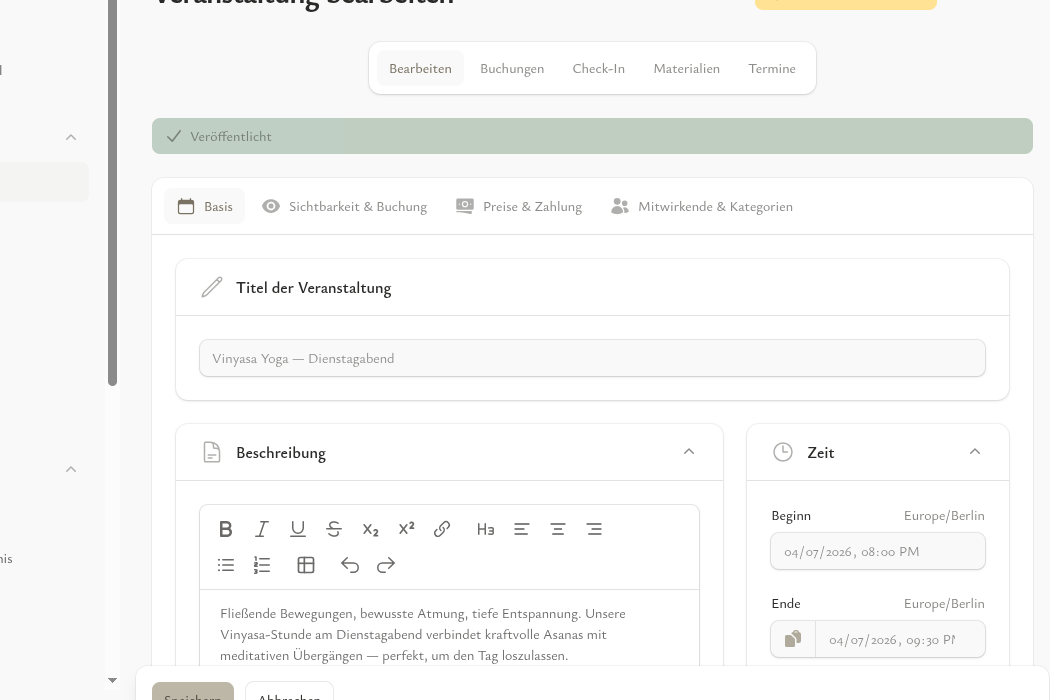Image resolution: width=1050 pixels, height=700 pixels.
Task: Click the event title input field
Action: 592,358
